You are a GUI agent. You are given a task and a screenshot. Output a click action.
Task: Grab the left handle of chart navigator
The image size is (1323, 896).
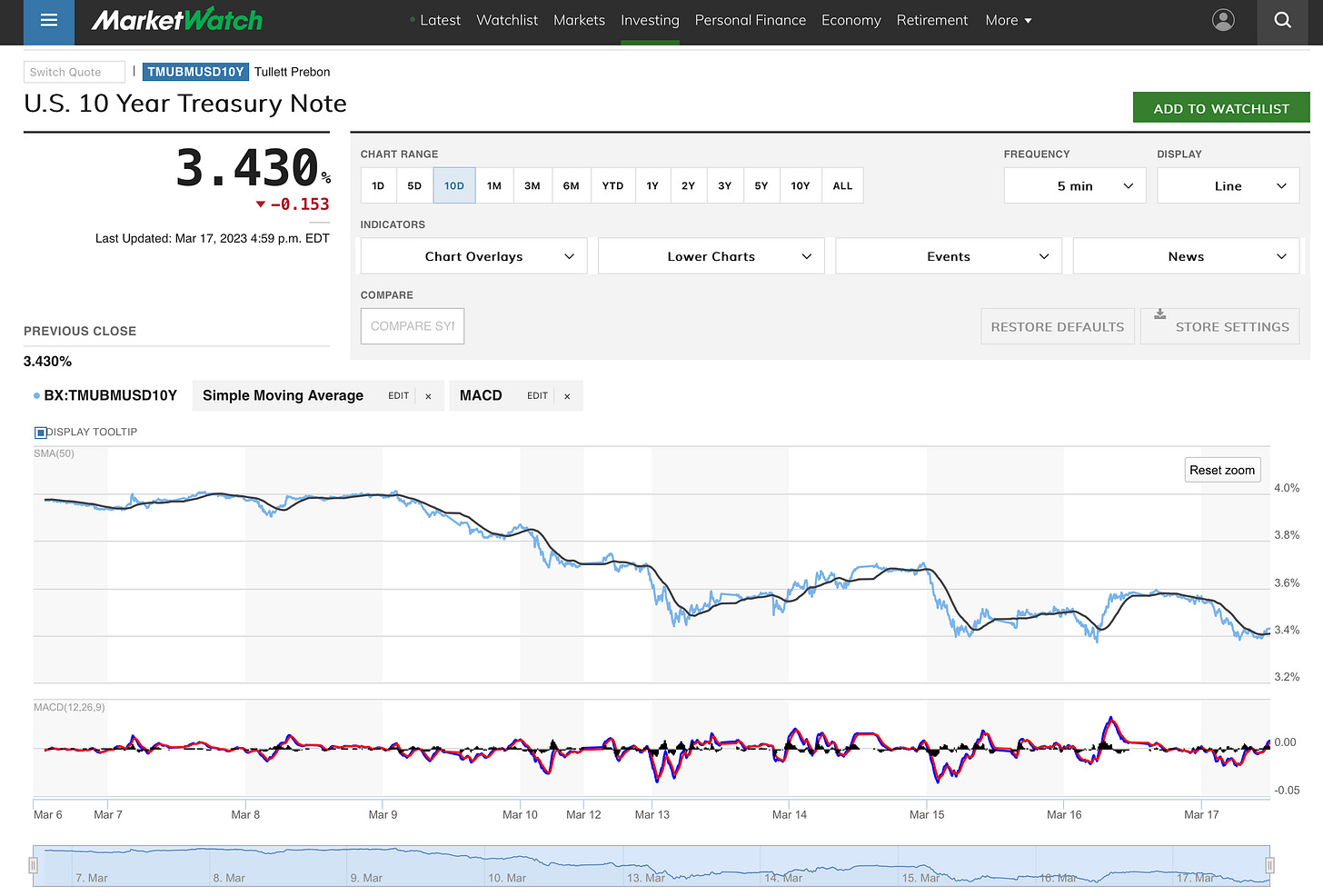34,865
